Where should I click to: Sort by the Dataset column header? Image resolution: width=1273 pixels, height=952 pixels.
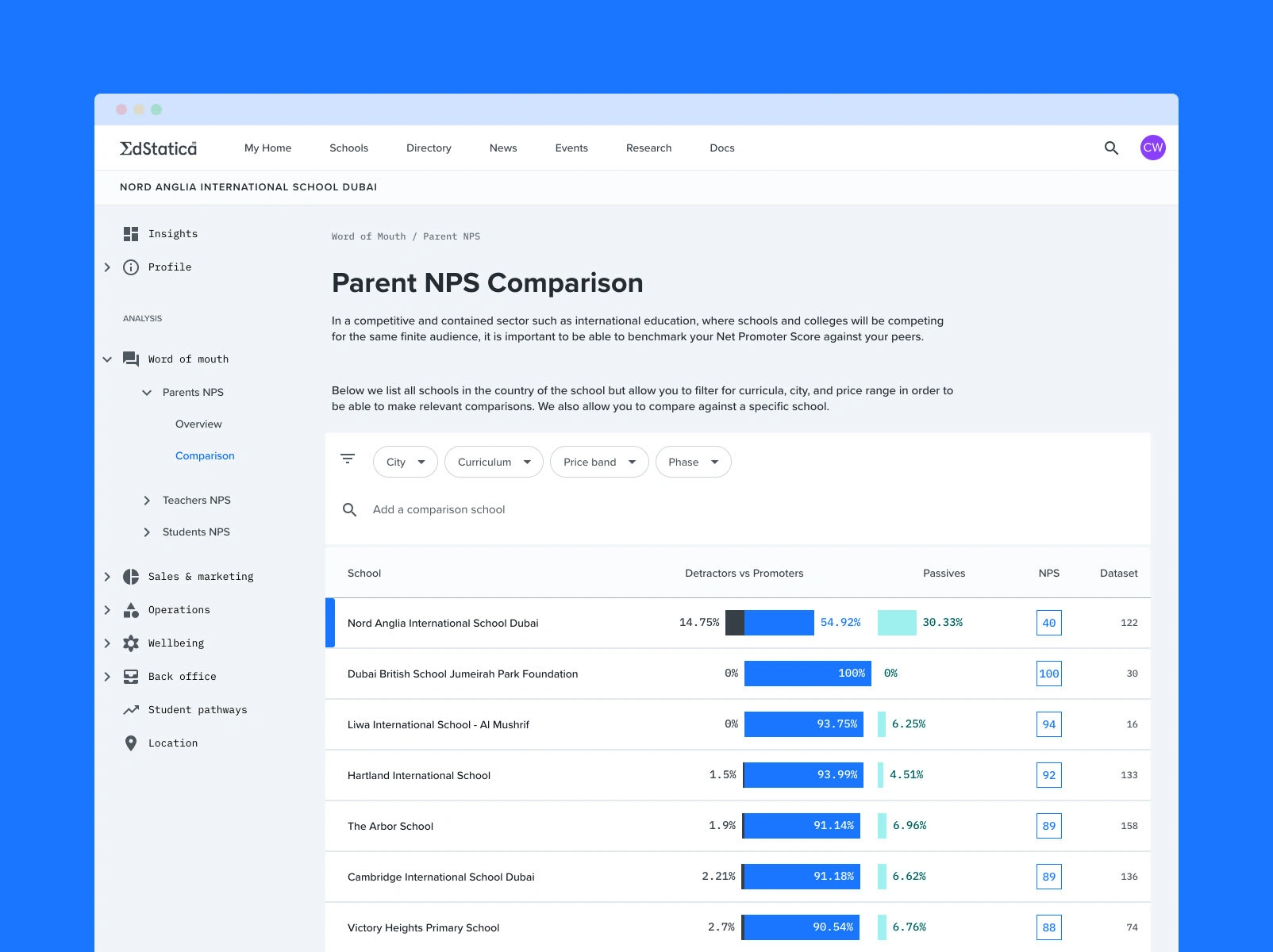[x=1119, y=574]
